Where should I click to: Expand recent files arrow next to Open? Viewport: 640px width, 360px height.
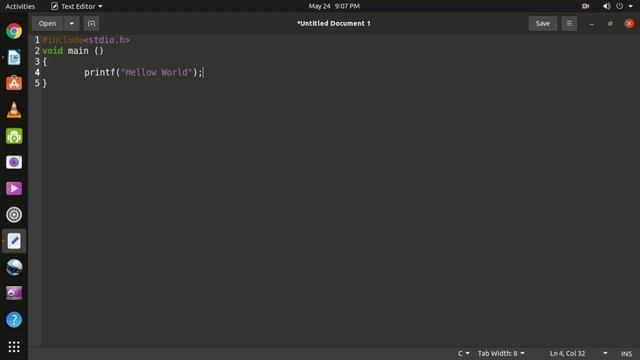tap(71, 24)
